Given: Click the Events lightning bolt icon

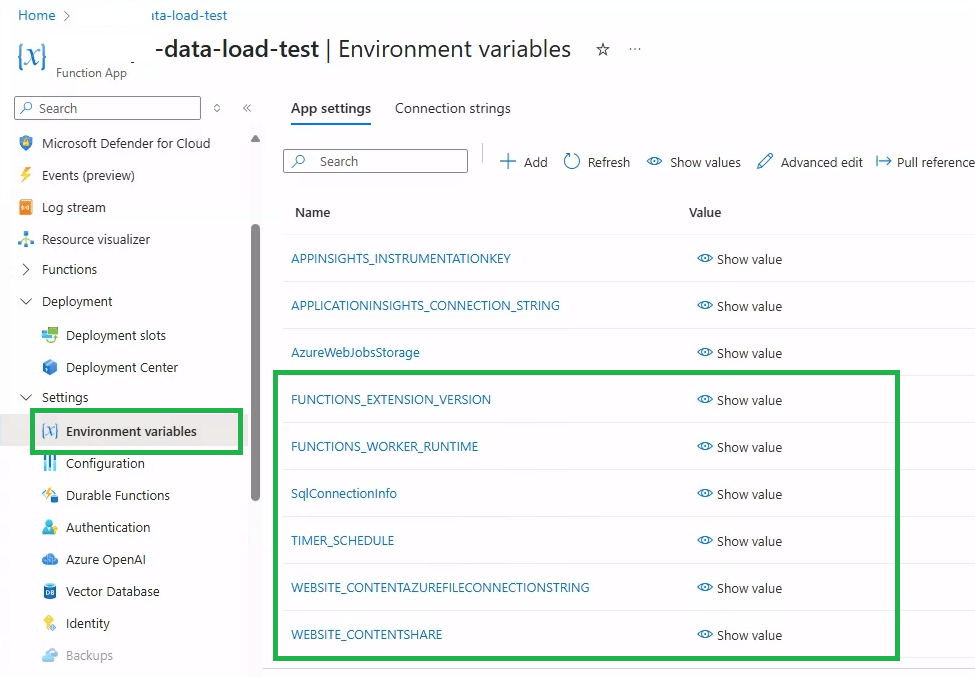Looking at the screenshot, I should click(x=26, y=175).
